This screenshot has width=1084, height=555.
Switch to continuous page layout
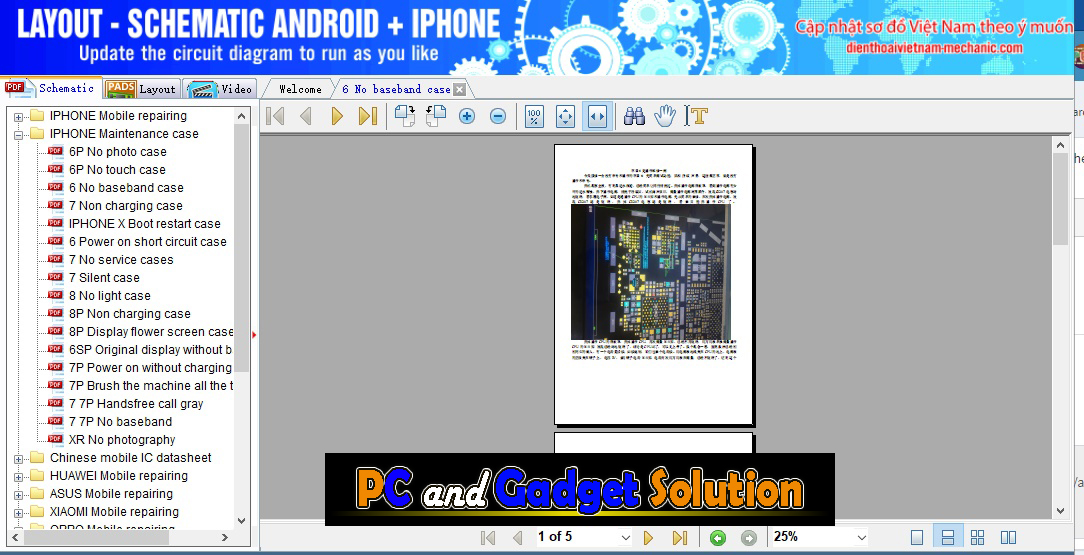948,537
